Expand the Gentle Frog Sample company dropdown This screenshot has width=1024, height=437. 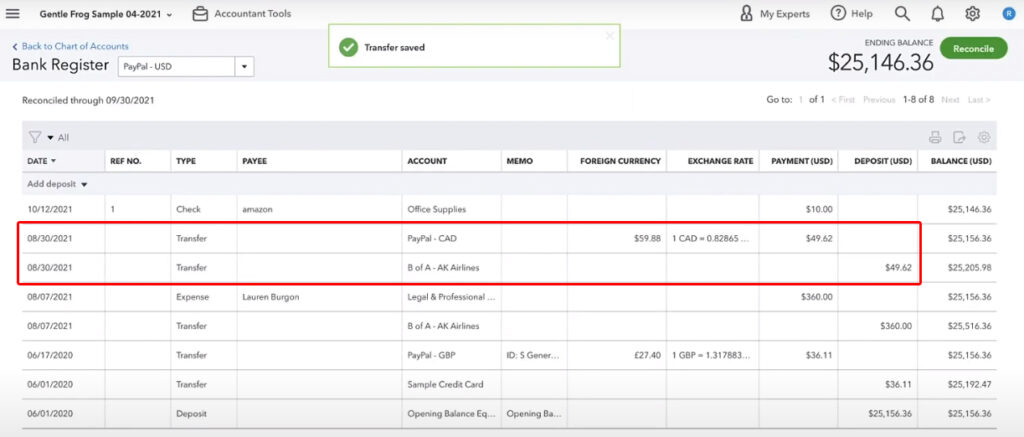[x=106, y=14]
